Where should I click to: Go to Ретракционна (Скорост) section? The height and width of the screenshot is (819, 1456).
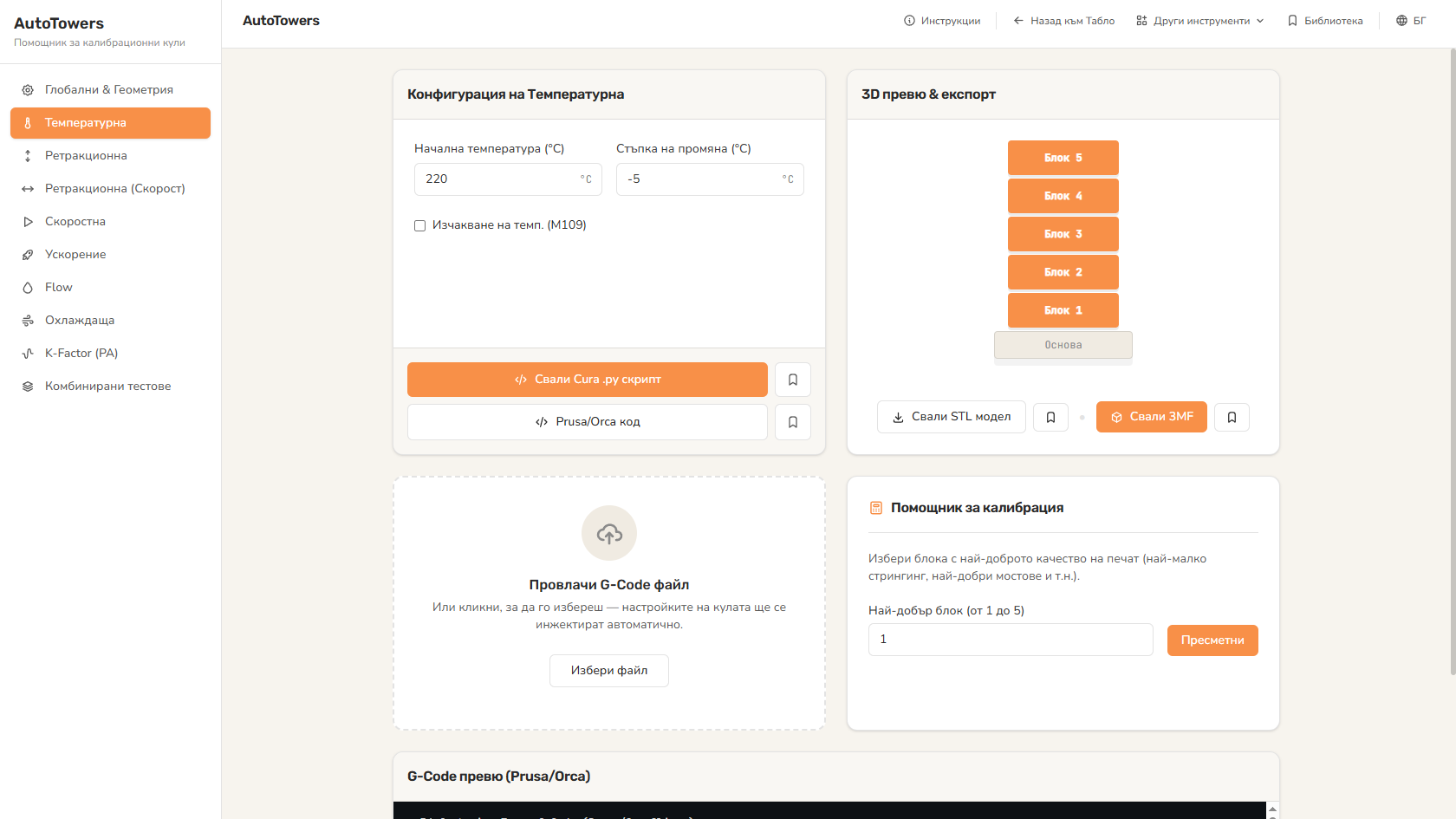click(110, 188)
